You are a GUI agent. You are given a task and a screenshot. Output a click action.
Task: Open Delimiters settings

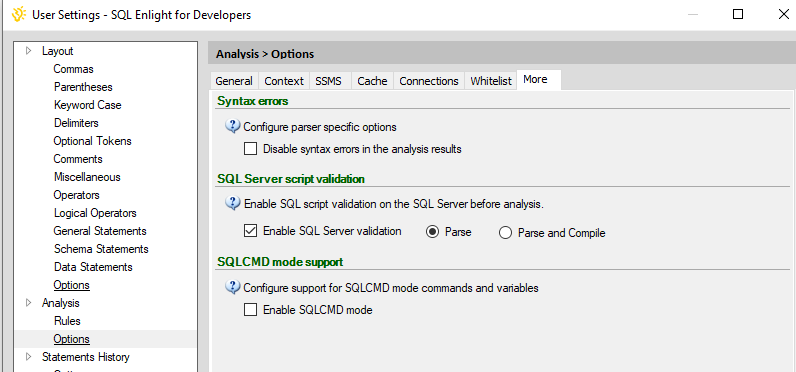click(76, 123)
